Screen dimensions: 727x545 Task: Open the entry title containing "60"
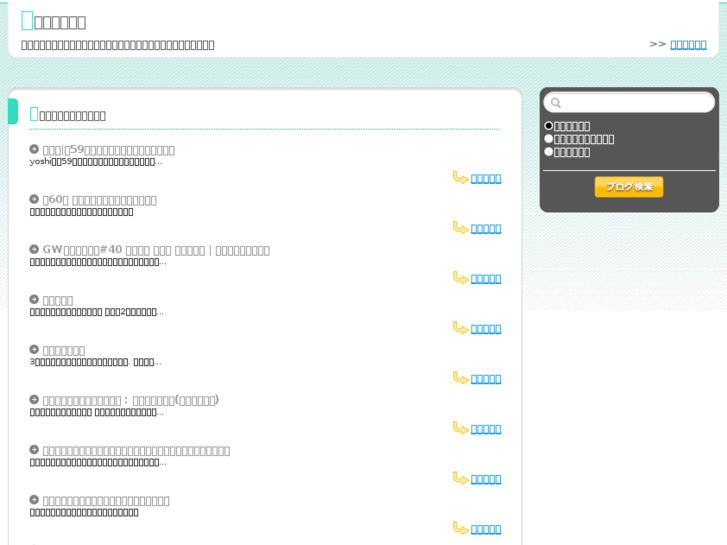pyautogui.click(x=99, y=200)
